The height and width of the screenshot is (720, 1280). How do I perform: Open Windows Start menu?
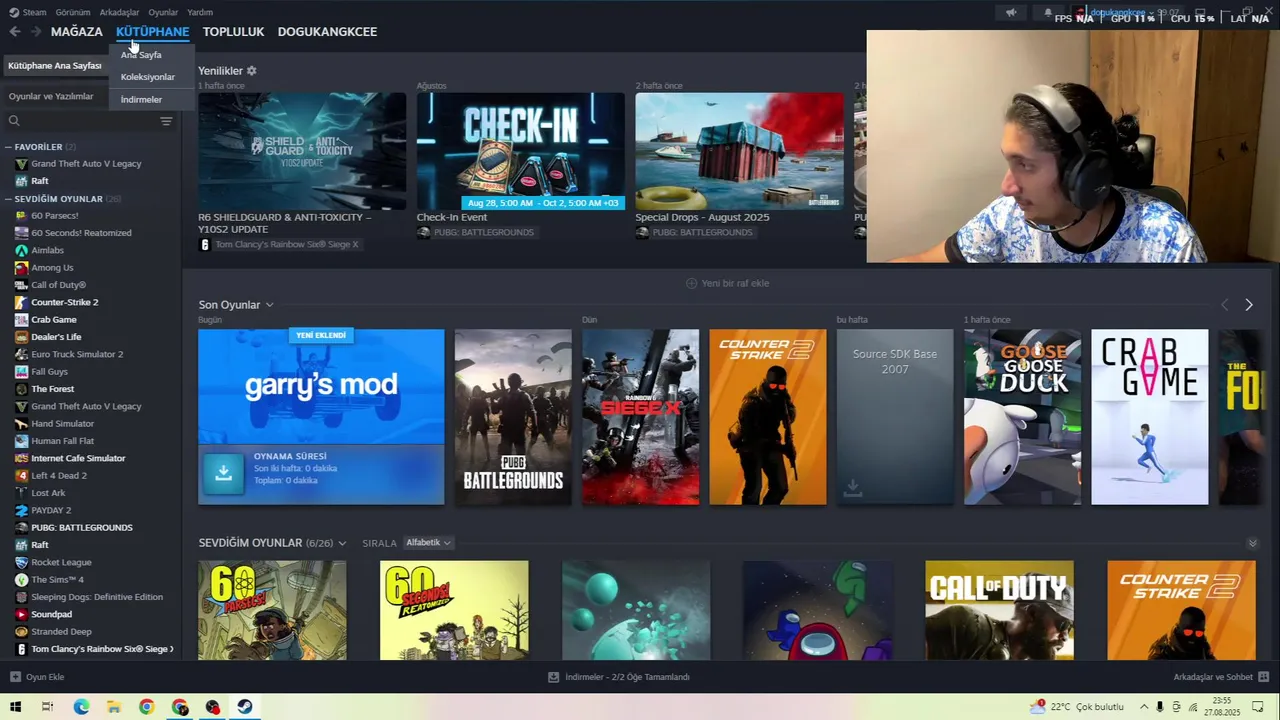tap(15, 707)
